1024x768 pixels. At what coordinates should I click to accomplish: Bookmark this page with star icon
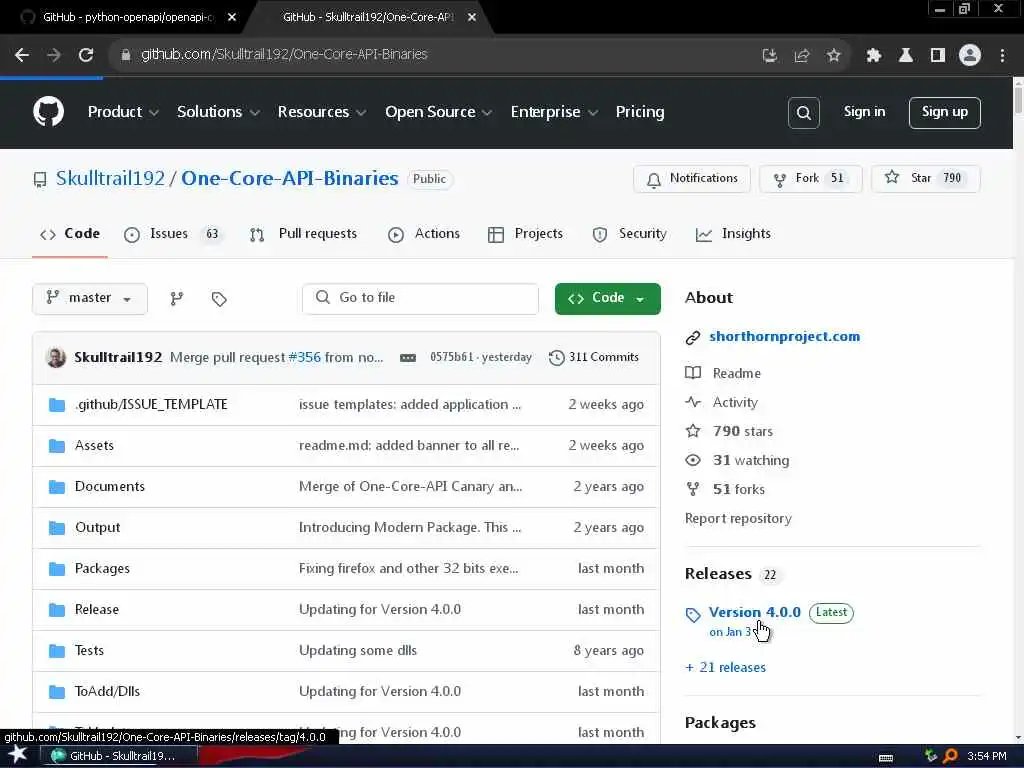(833, 56)
